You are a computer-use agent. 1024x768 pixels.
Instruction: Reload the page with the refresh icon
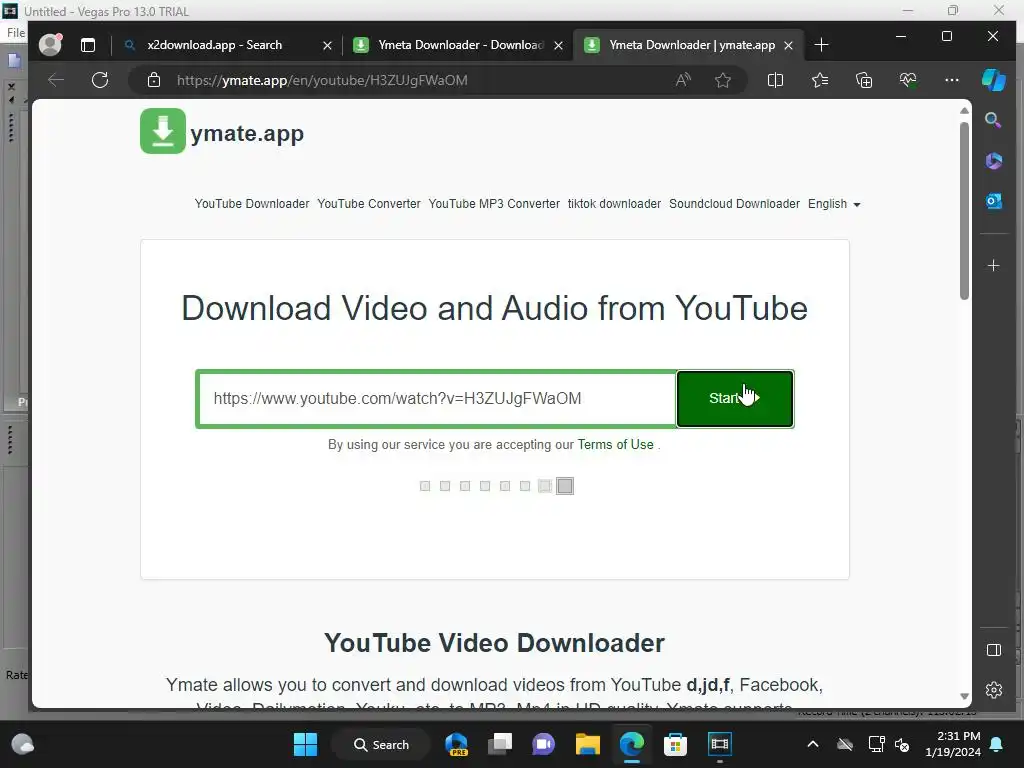pyautogui.click(x=100, y=80)
